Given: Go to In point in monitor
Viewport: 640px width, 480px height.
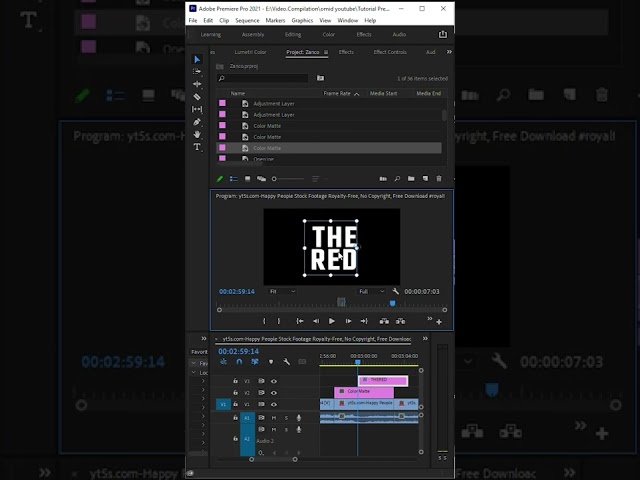Looking at the screenshot, I should (x=300, y=321).
